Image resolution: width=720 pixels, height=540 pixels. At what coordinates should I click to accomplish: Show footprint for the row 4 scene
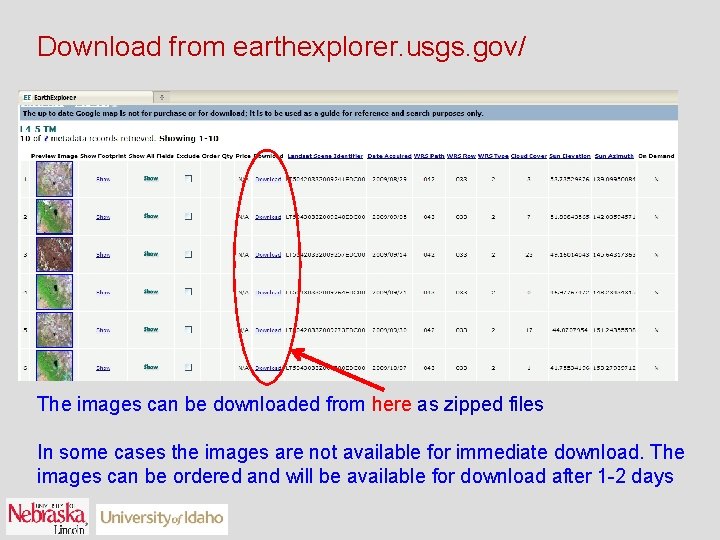[103, 292]
